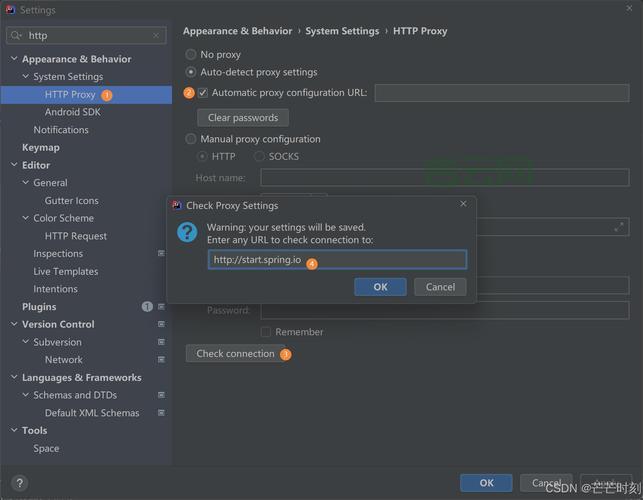The image size is (643, 500).
Task: Open help with the question mark button
Action: [x=18, y=483]
